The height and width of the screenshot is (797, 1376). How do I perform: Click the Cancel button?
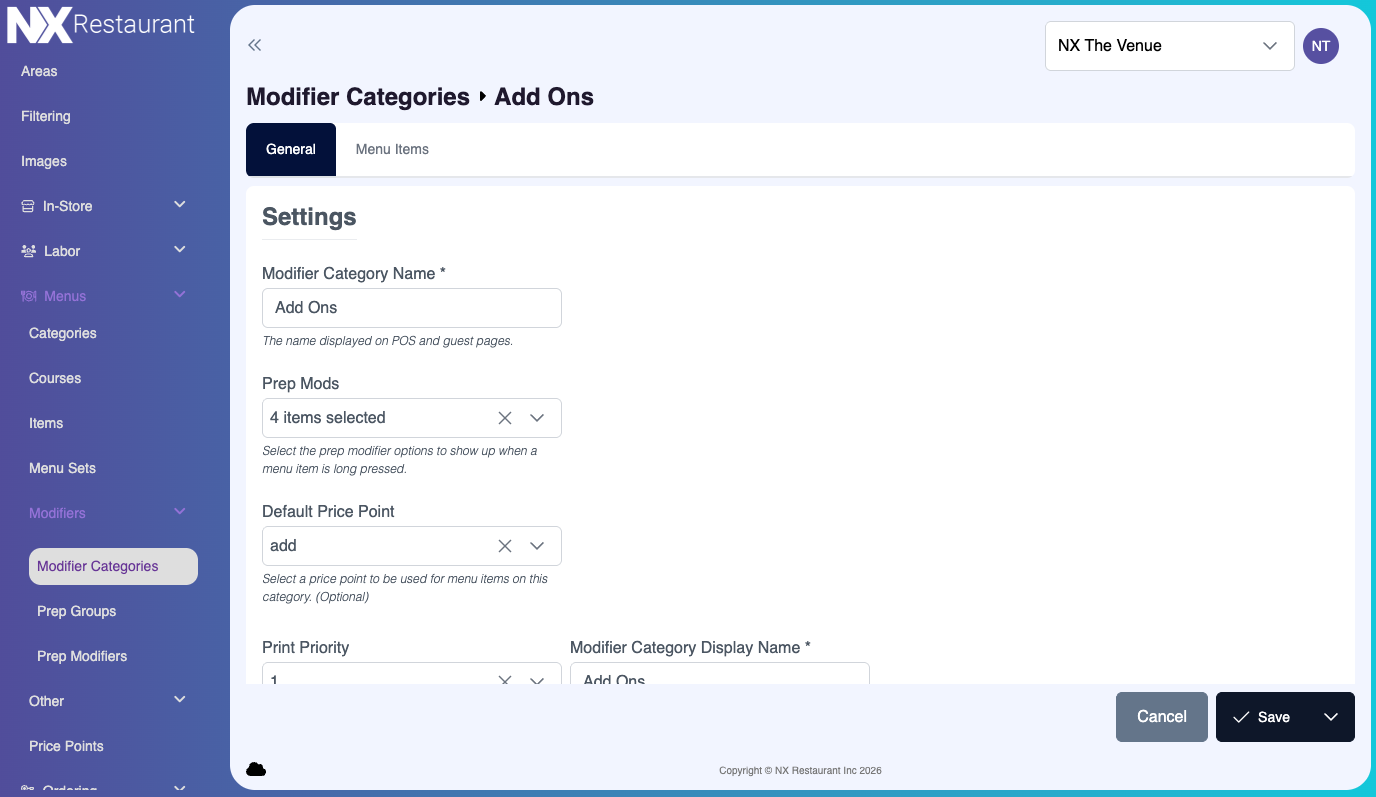pyautogui.click(x=1161, y=717)
